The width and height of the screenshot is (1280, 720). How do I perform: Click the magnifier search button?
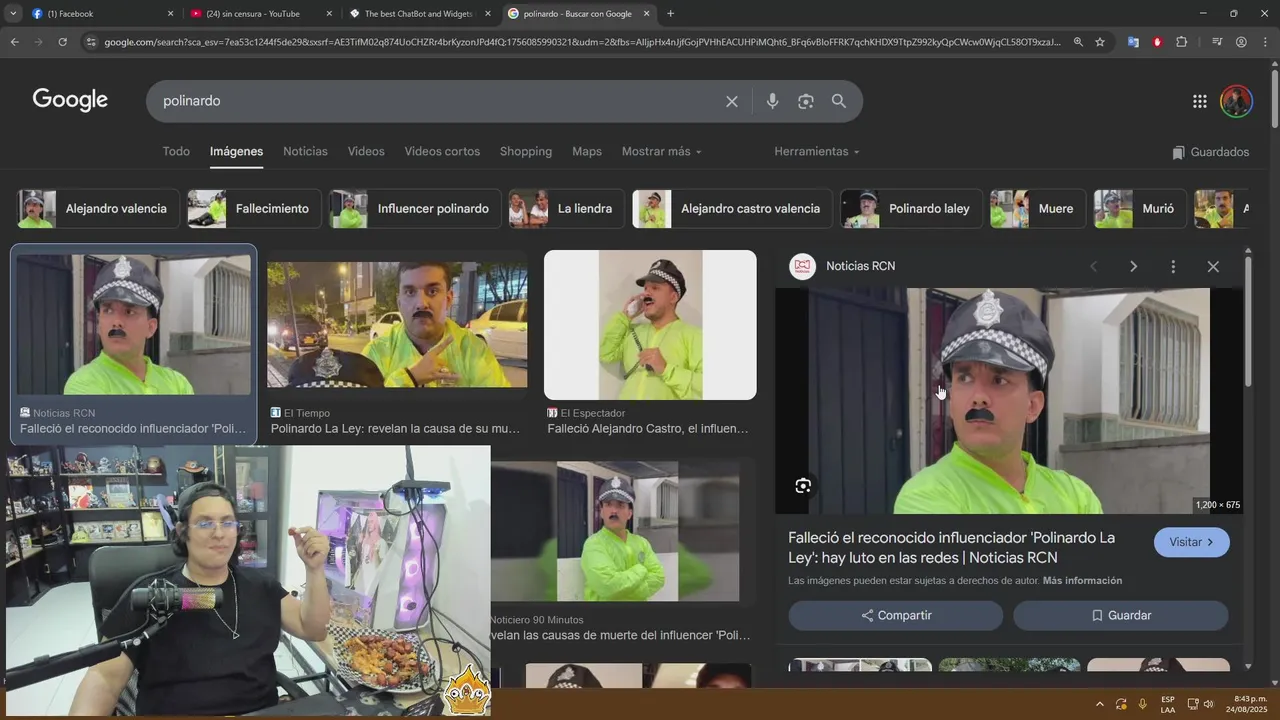[x=839, y=101]
